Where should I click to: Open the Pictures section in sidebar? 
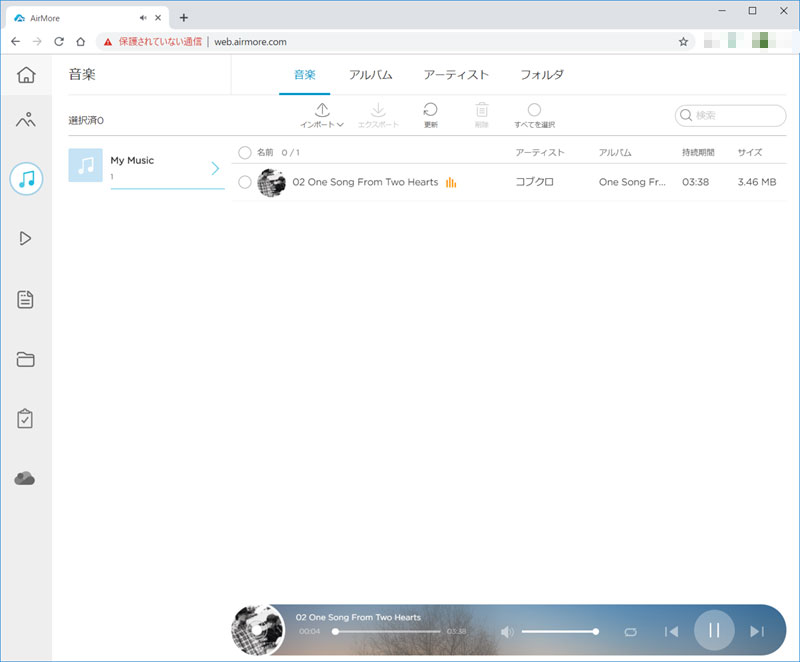(x=26, y=121)
